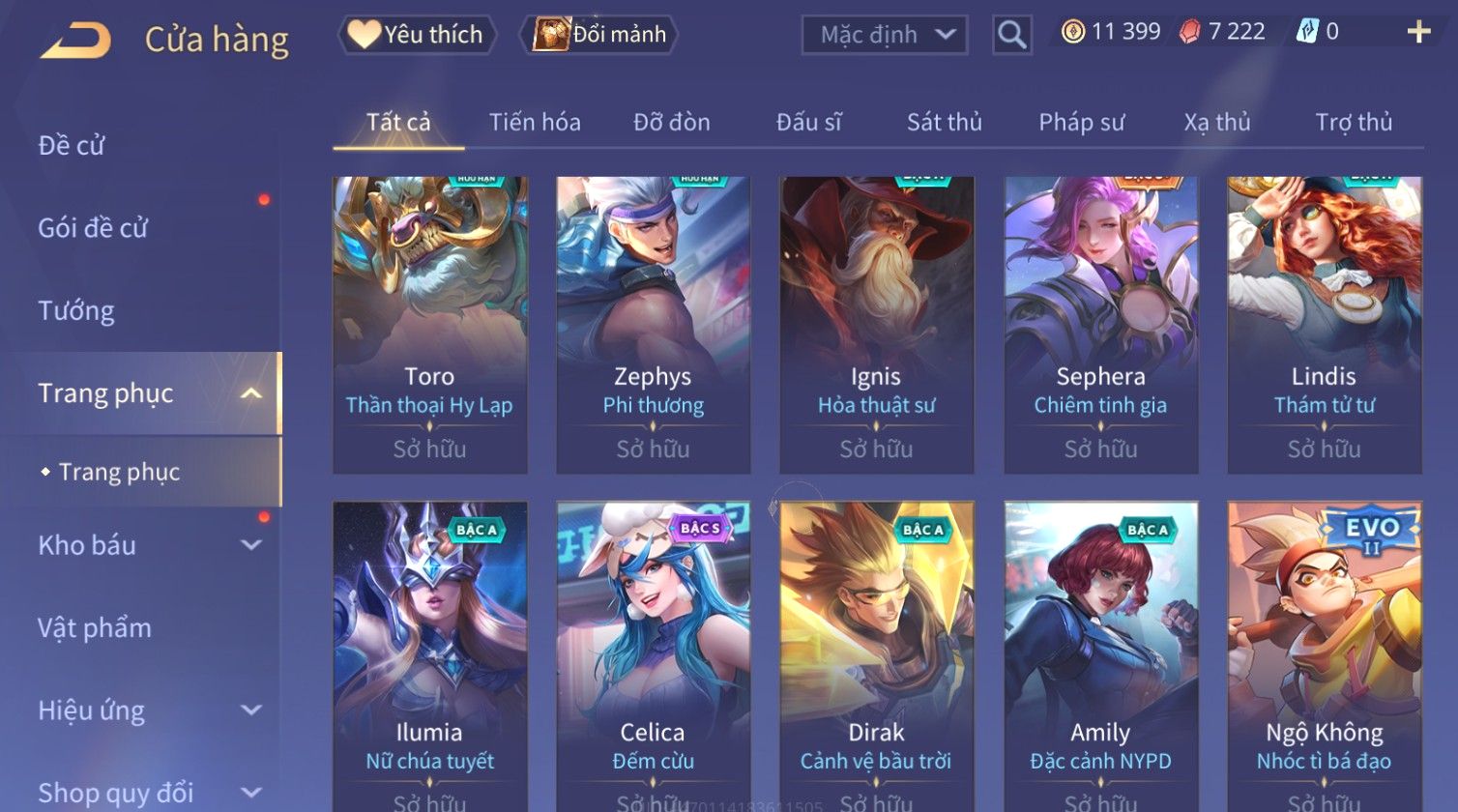This screenshot has height=812, width=1458.
Task: Click the red gem currency icon
Action: (x=1190, y=32)
